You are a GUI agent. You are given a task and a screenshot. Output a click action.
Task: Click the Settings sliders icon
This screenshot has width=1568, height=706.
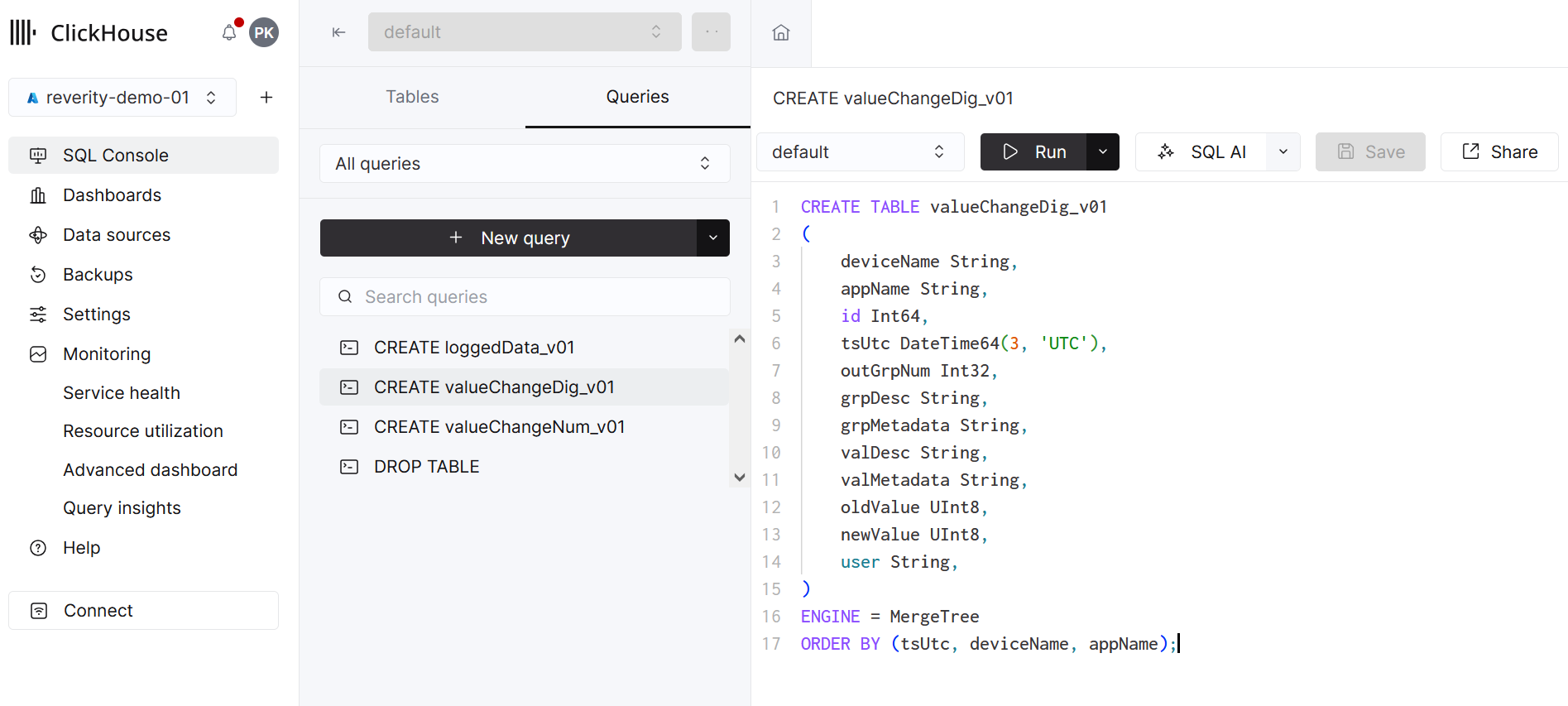(38, 315)
